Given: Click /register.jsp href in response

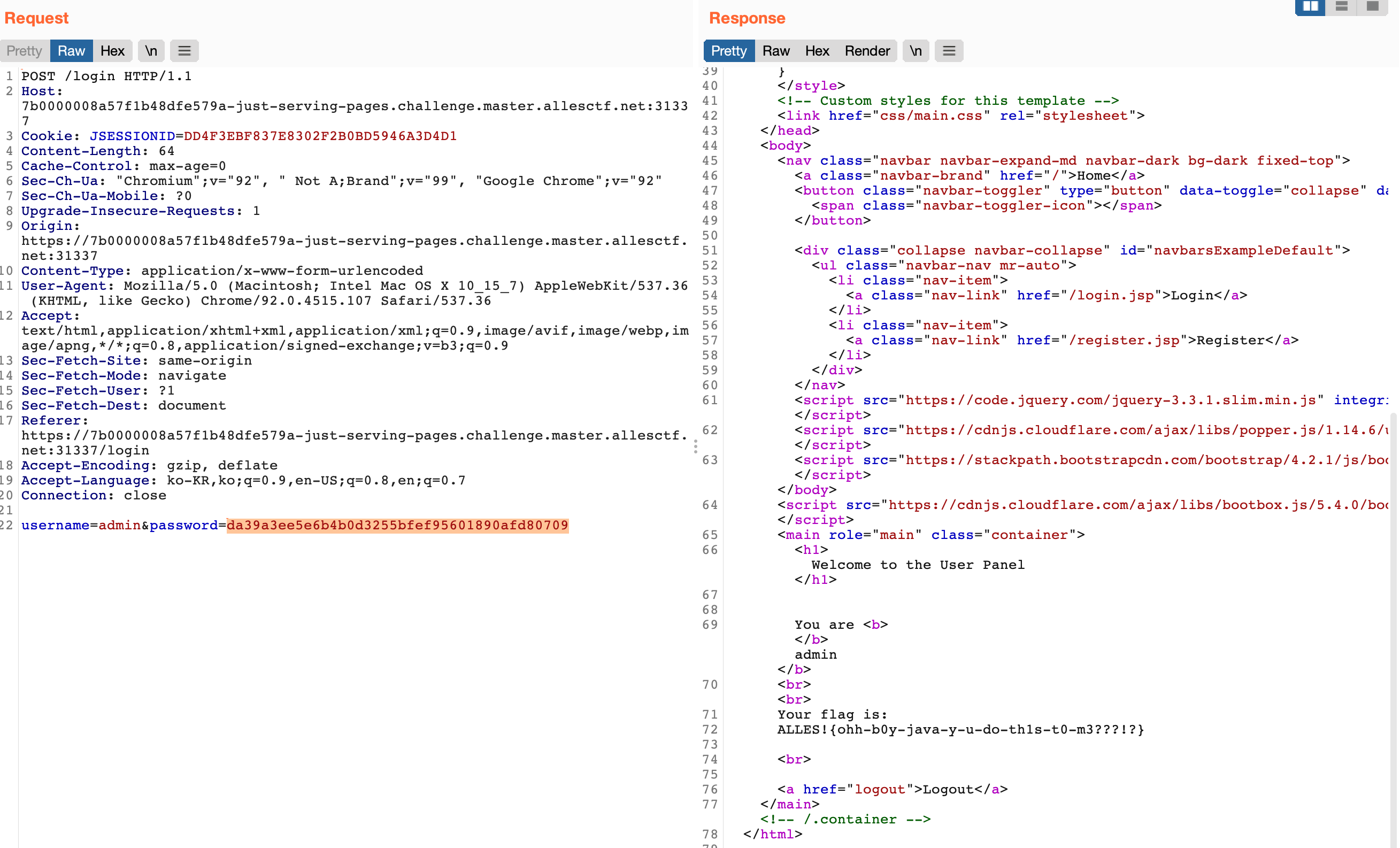Looking at the screenshot, I should 1124,340.
